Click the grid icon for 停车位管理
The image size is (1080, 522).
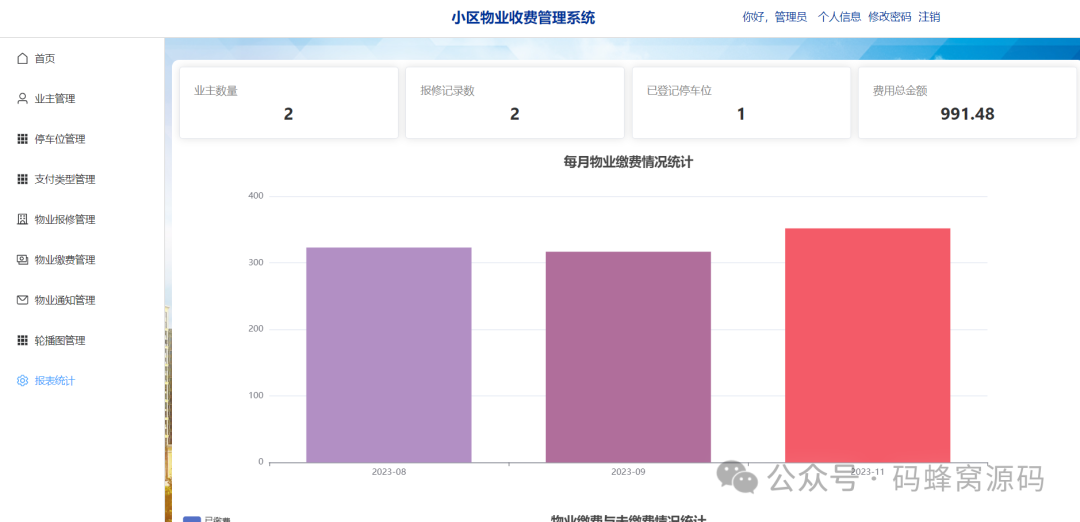(x=22, y=139)
